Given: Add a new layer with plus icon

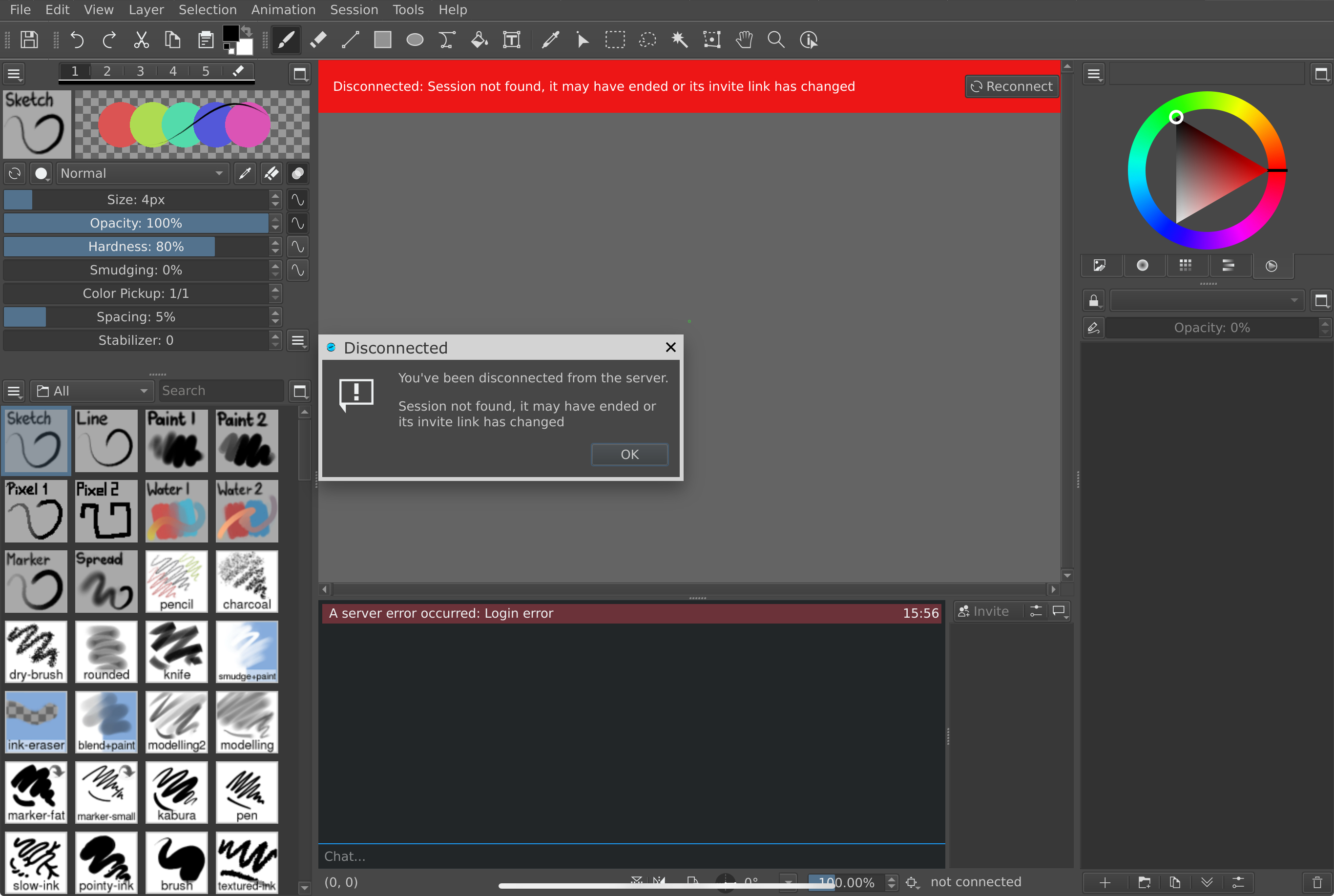Looking at the screenshot, I should click(x=1105, y=882).
